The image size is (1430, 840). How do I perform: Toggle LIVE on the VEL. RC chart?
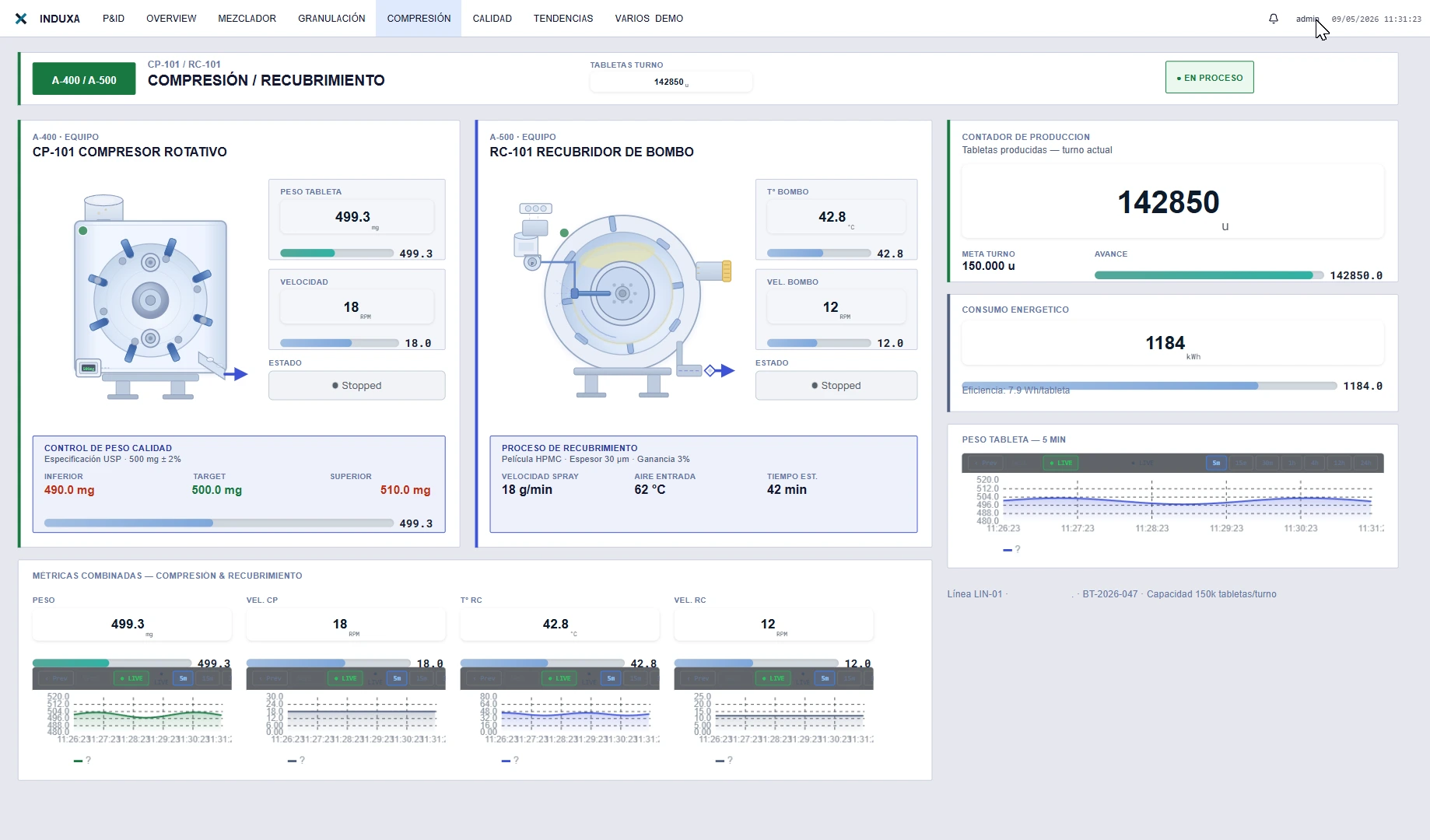pyautogui.click(x=773, y=678)
